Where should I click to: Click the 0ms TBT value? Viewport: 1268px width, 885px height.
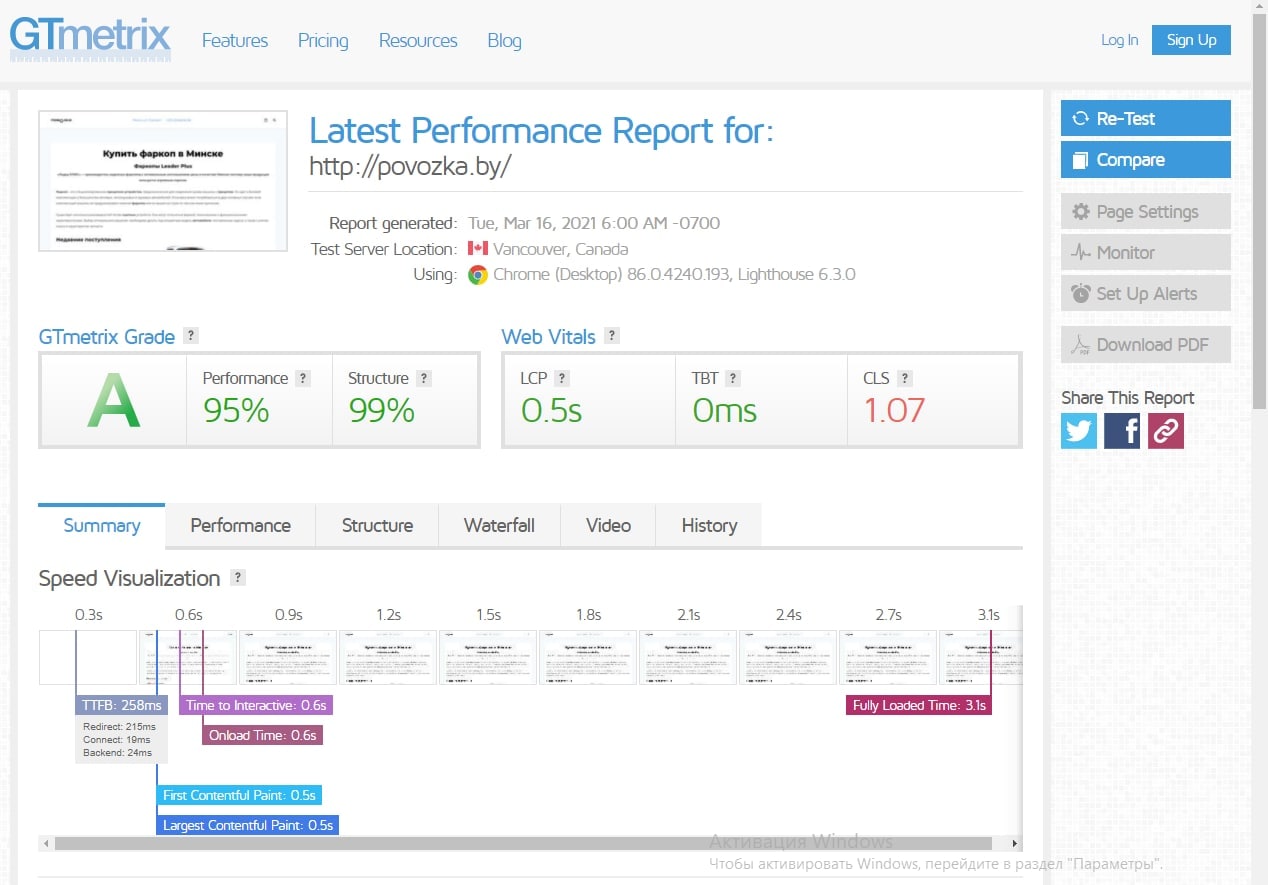click(x=724, y=410)
